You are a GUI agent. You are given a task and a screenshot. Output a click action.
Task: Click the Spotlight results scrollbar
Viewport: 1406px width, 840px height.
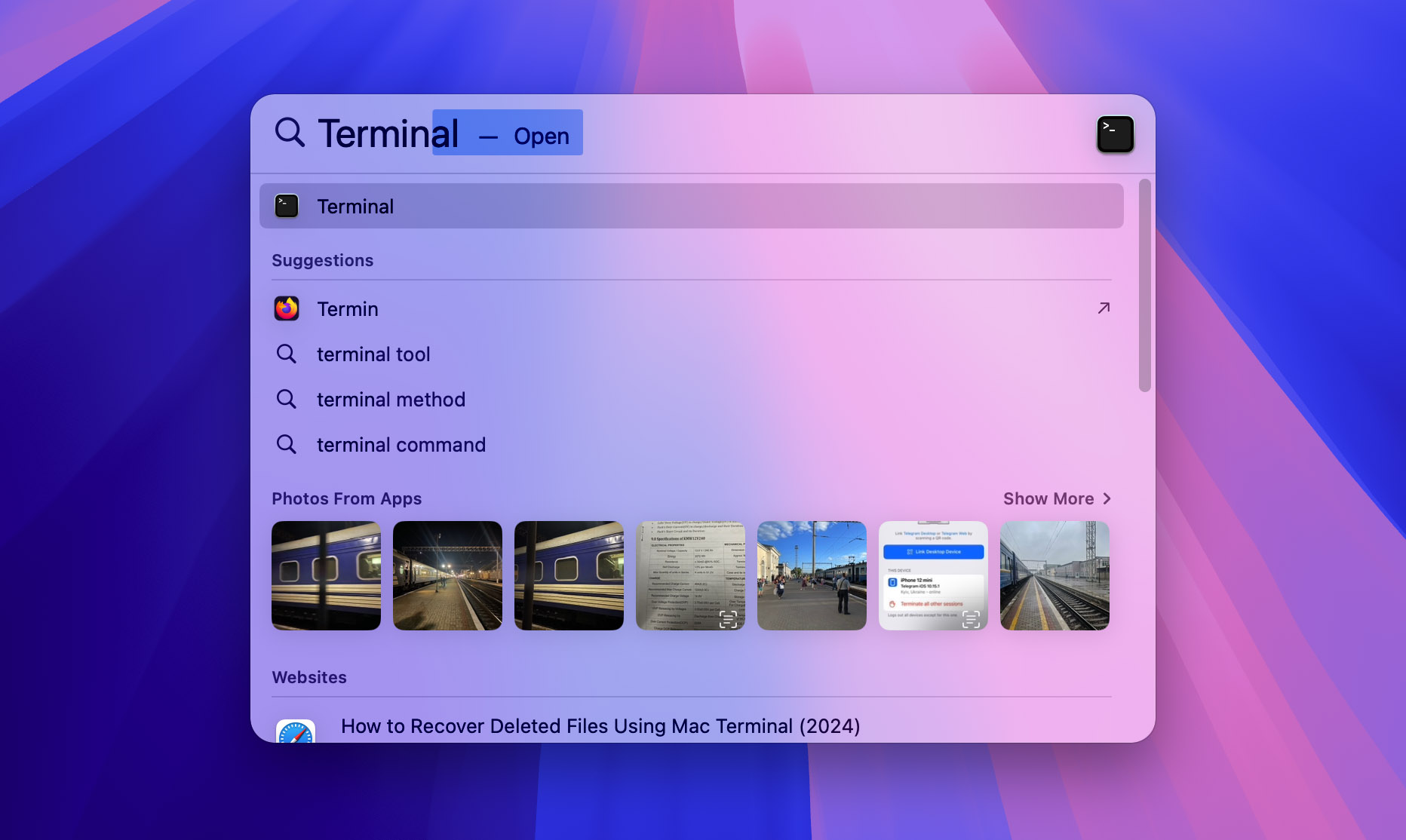(x=1145, y=285)
